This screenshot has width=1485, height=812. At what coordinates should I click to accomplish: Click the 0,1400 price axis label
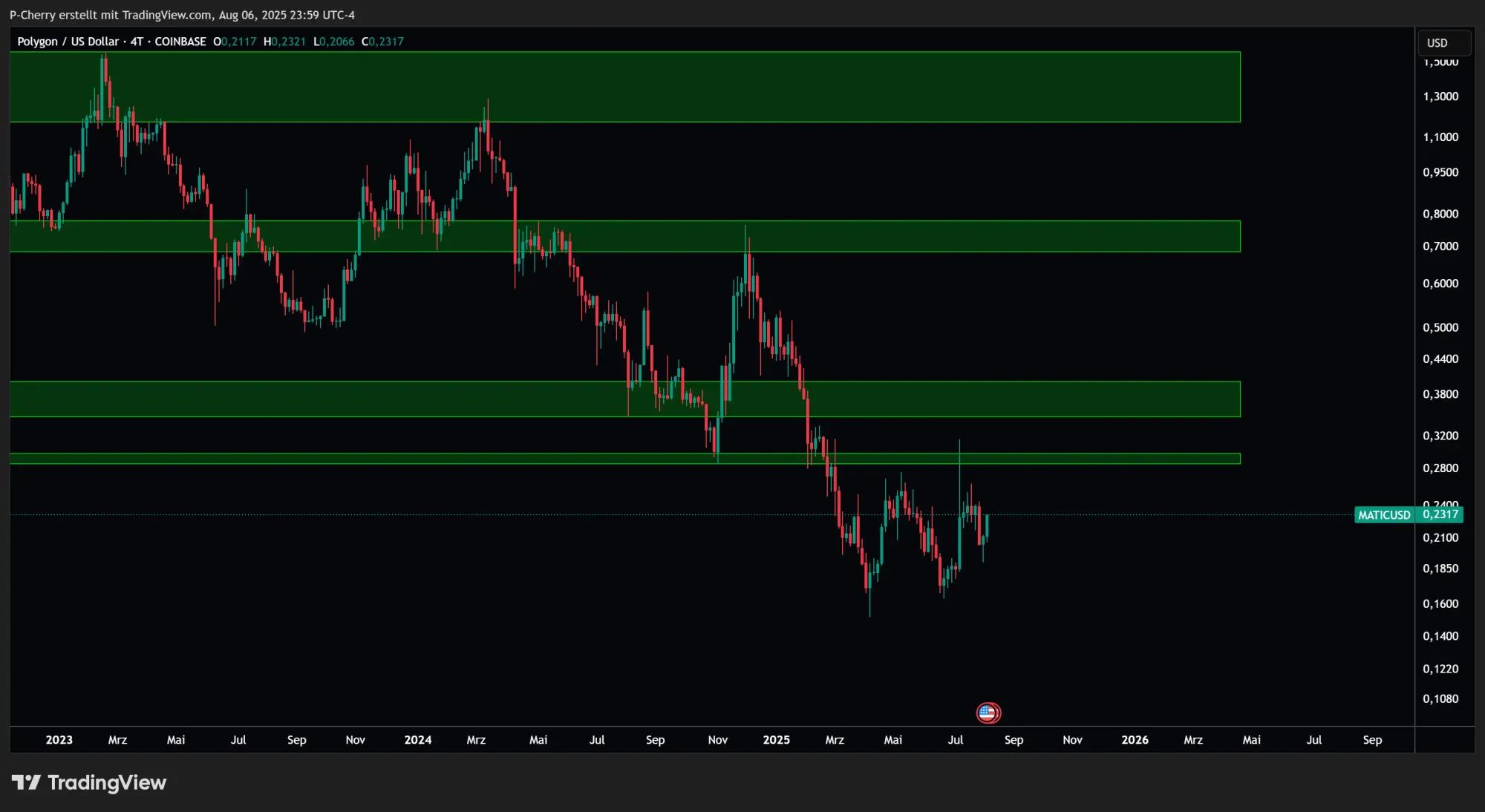1440,636
